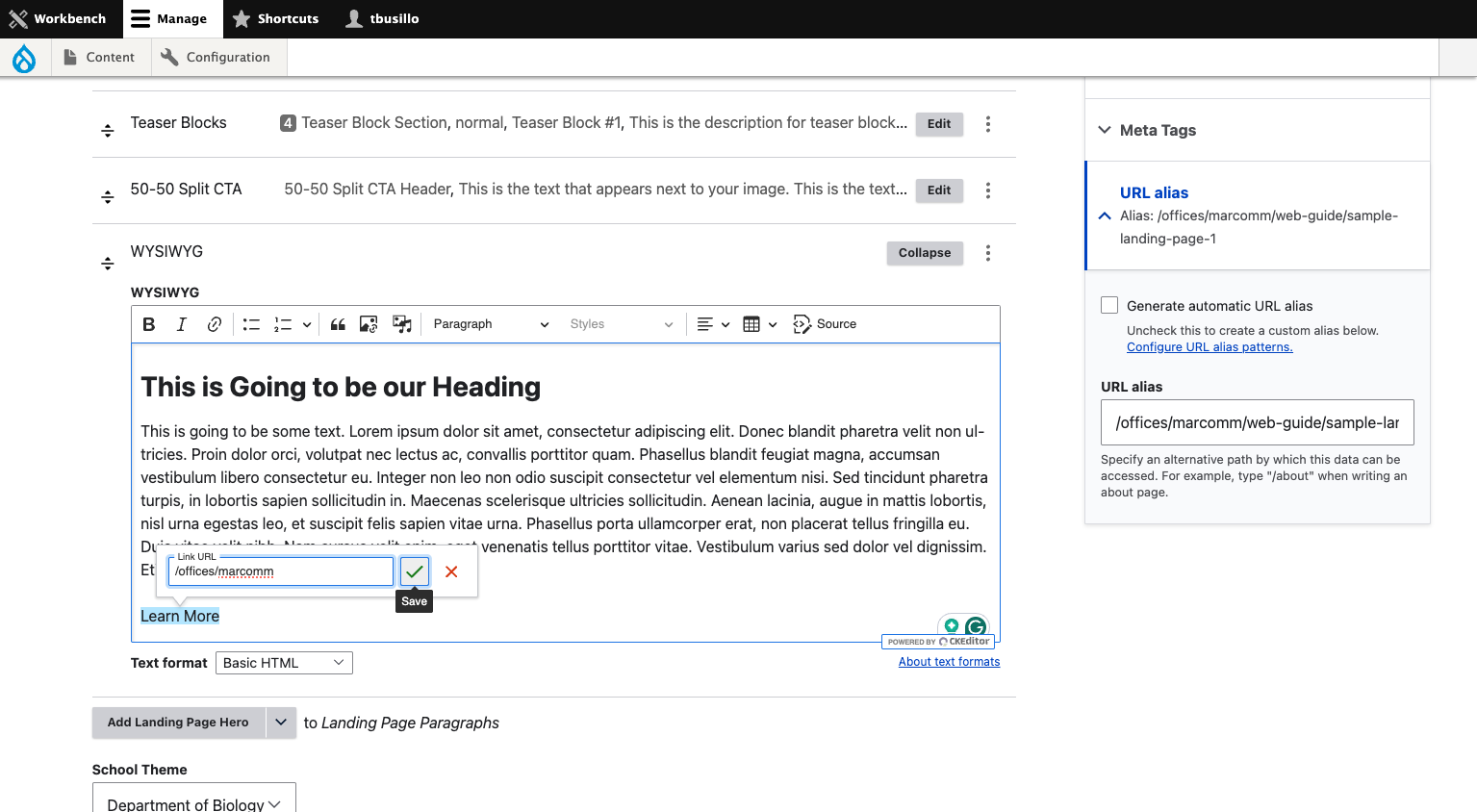Viewport: 1477px width, 812px height.
Task: Edit the Teaser Blocks paragraph
Action: coord(939,124)
